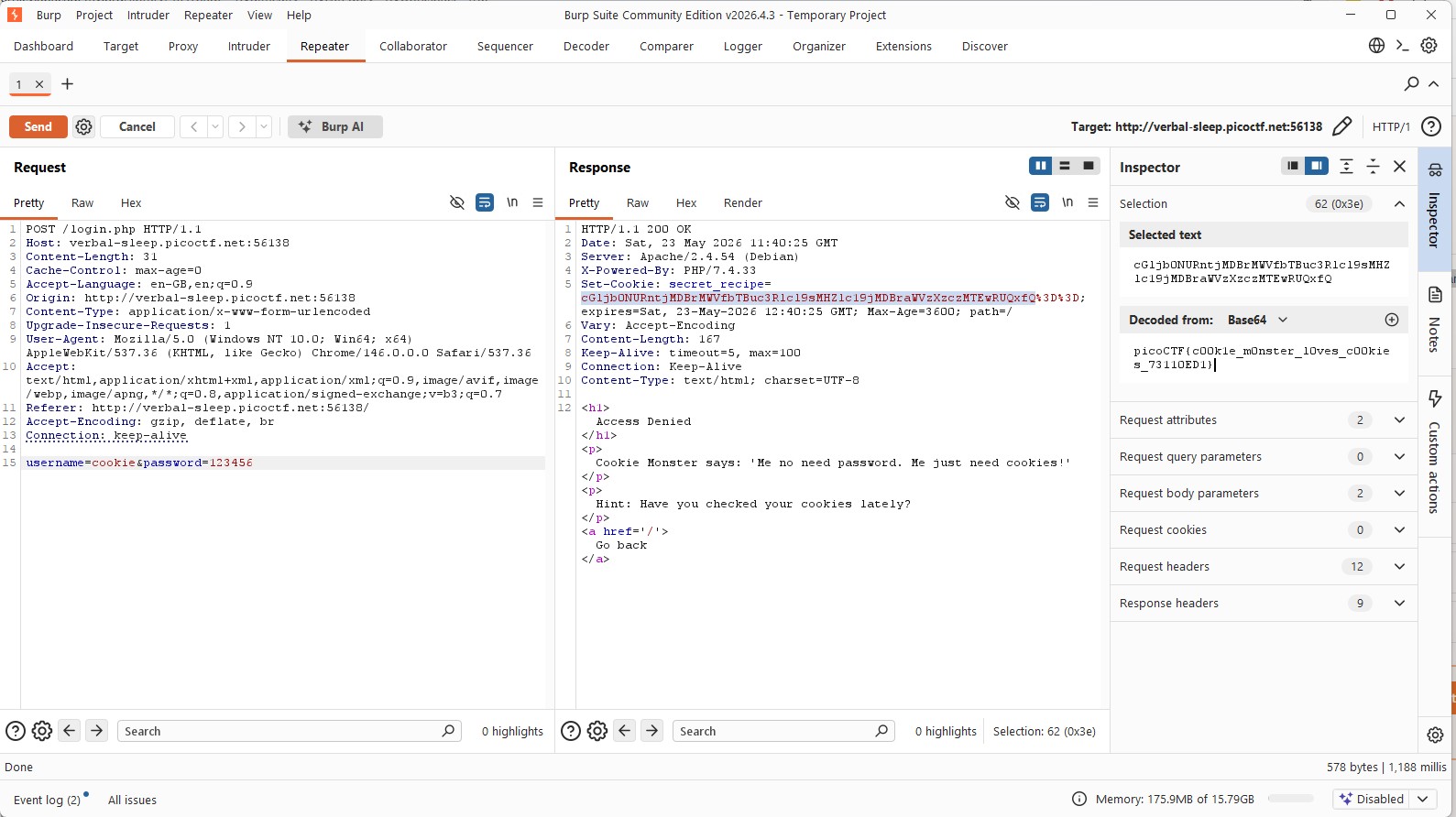The image size is (1456, 817).
Task: Collapse the Selection section in Inspector
Action: coord(1399,203)
